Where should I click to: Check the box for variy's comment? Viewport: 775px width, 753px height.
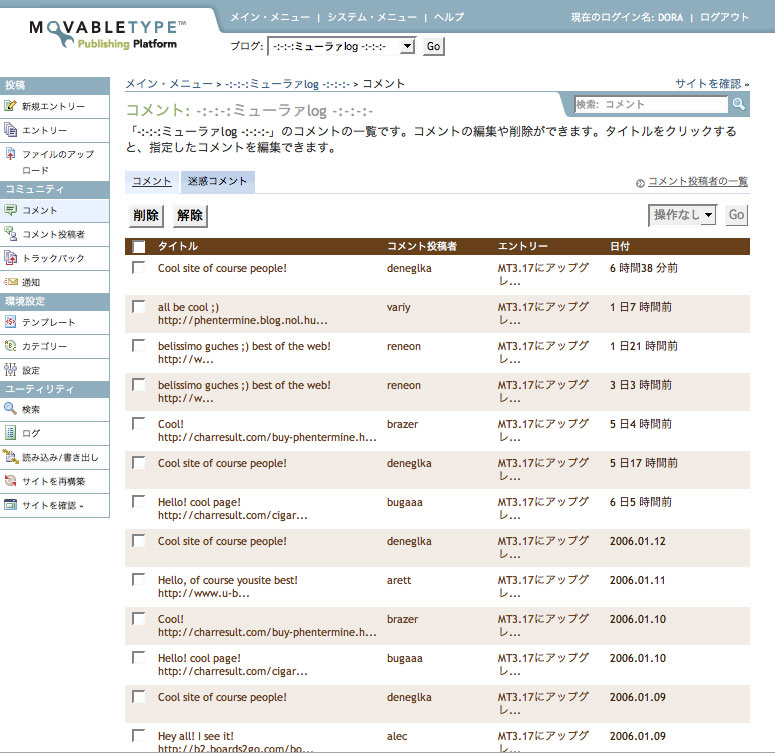click(x=139, y=307)
